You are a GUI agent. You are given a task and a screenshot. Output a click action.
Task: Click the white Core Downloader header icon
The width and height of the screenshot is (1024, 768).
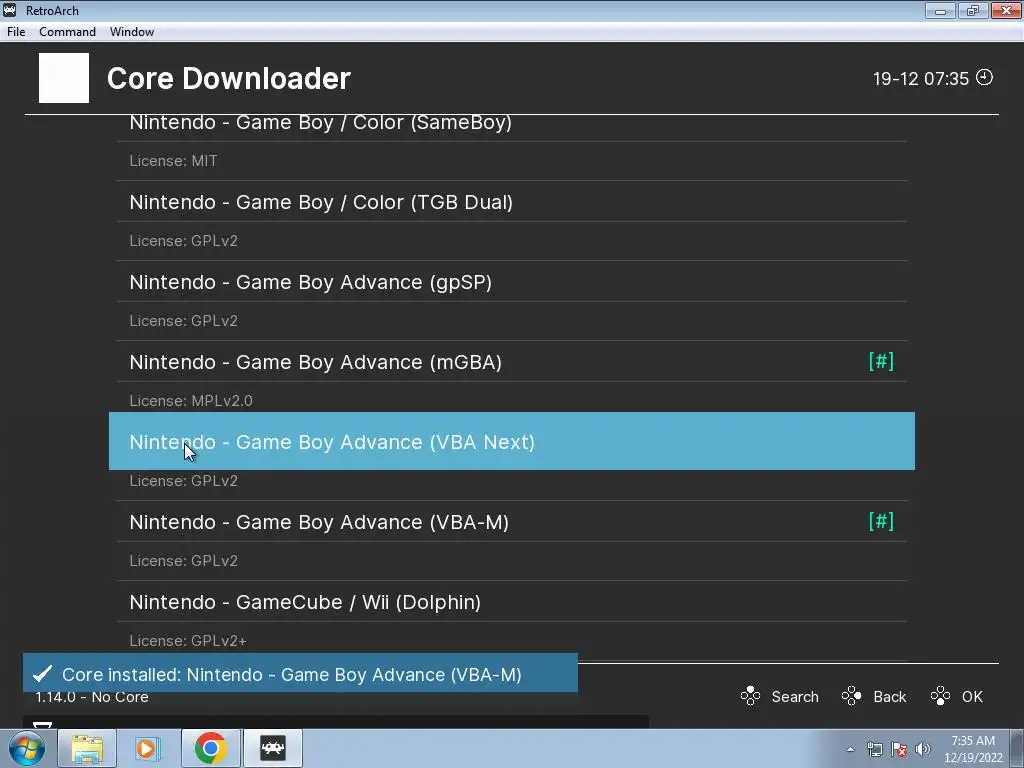[x=64, y=78]
